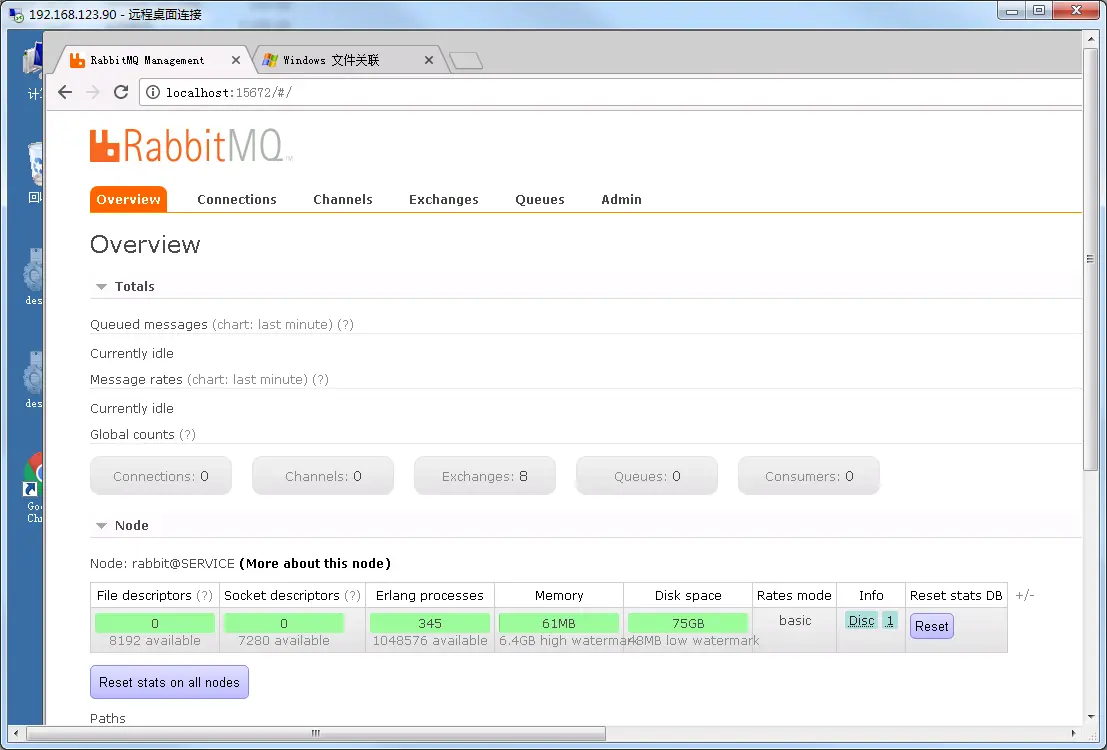The height and width of the screenshot is (750, 1107).
Task: Open the Exchanges tab
Action: pyautogui.click(x=443, y=199)
